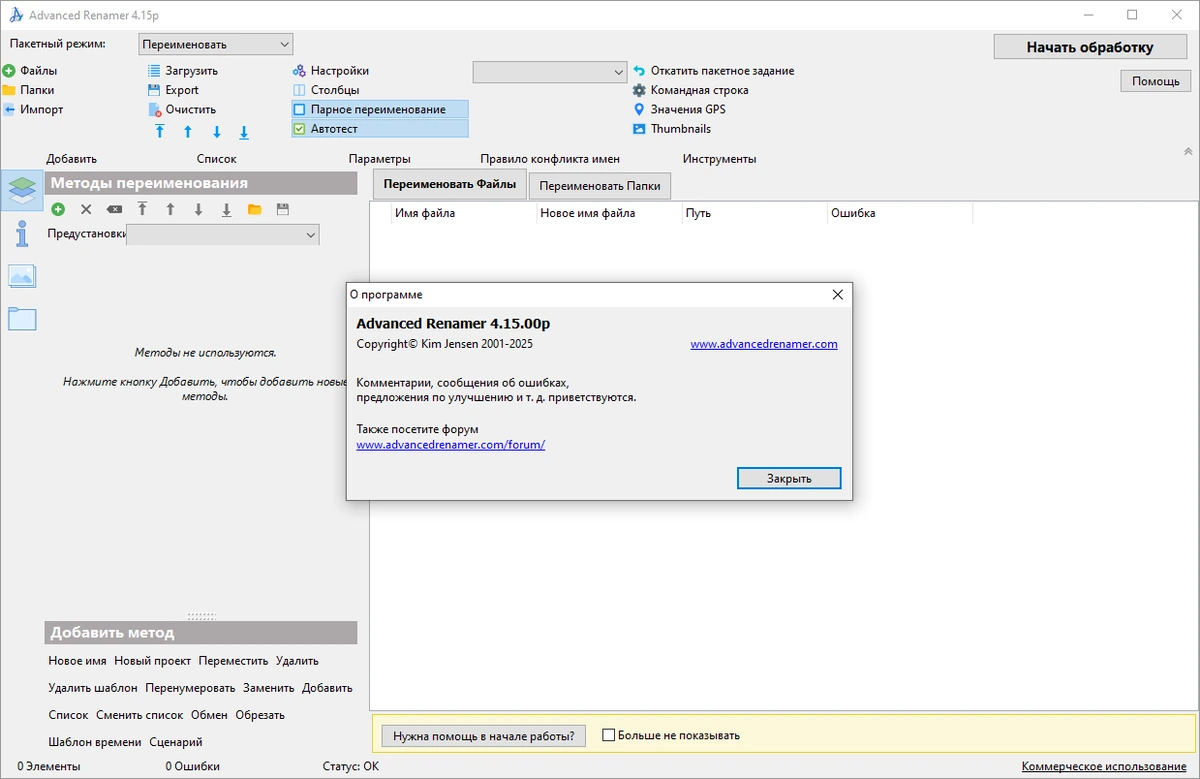
Task: Add the Заменить method
Action: click(268, 688)
